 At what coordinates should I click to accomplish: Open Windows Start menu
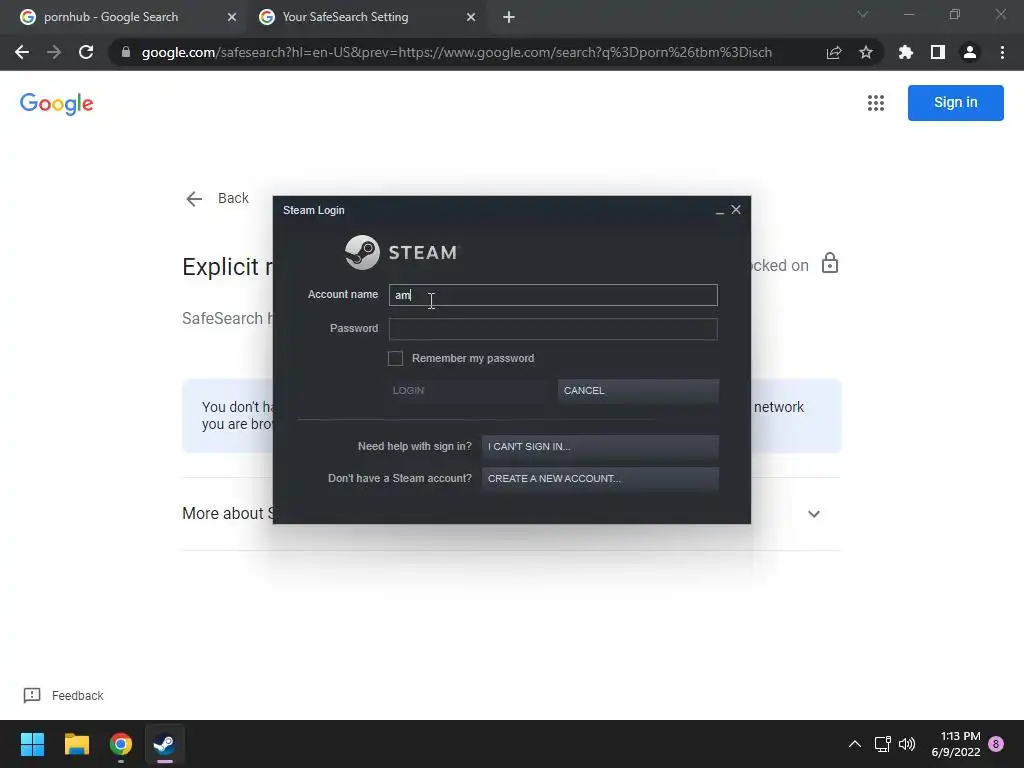coord(32,744)
